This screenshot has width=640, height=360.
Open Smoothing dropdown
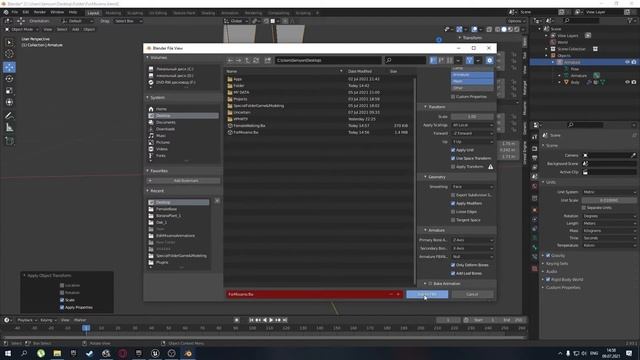click(472, 187)
